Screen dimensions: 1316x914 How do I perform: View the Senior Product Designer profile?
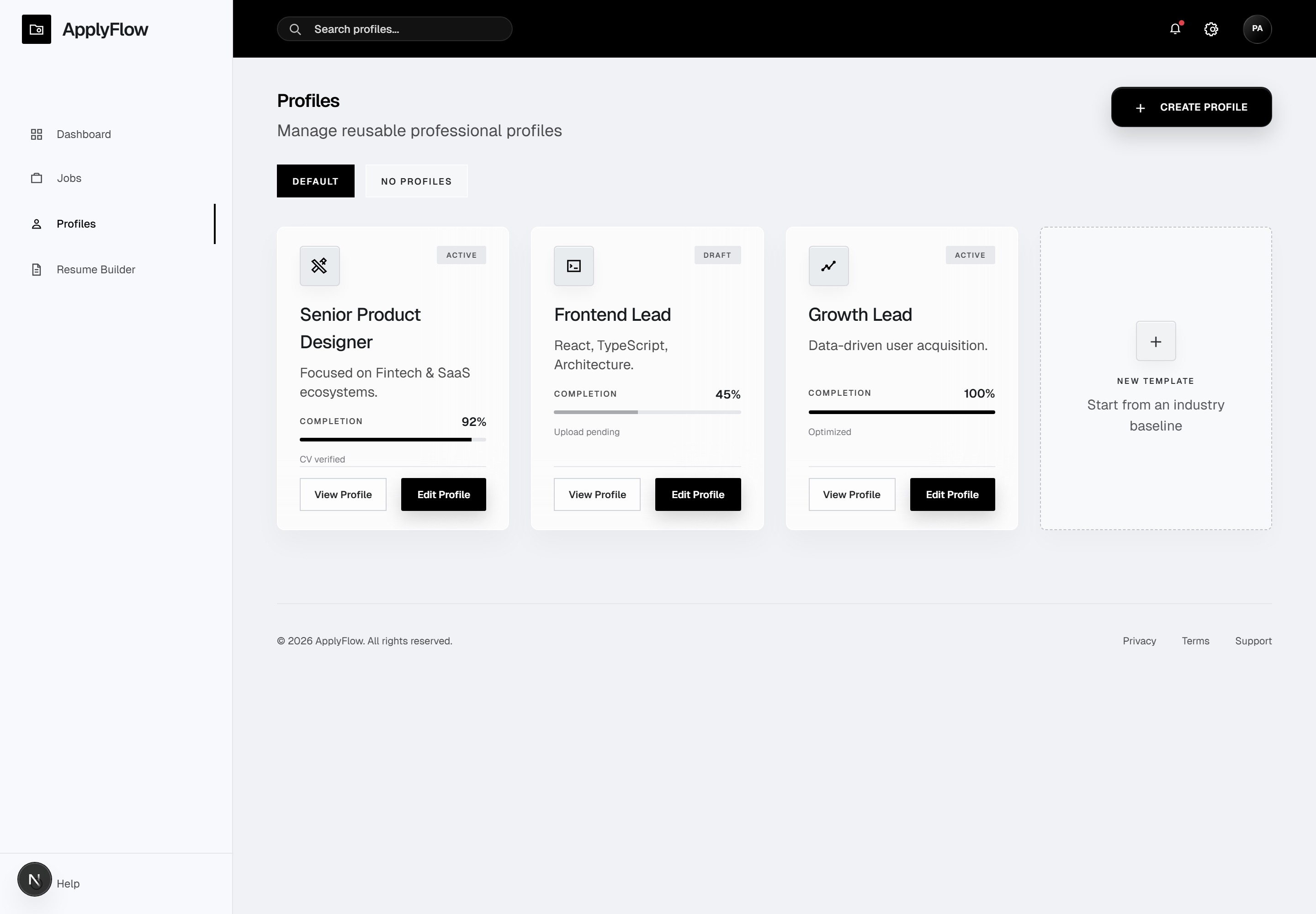point(343,494)
